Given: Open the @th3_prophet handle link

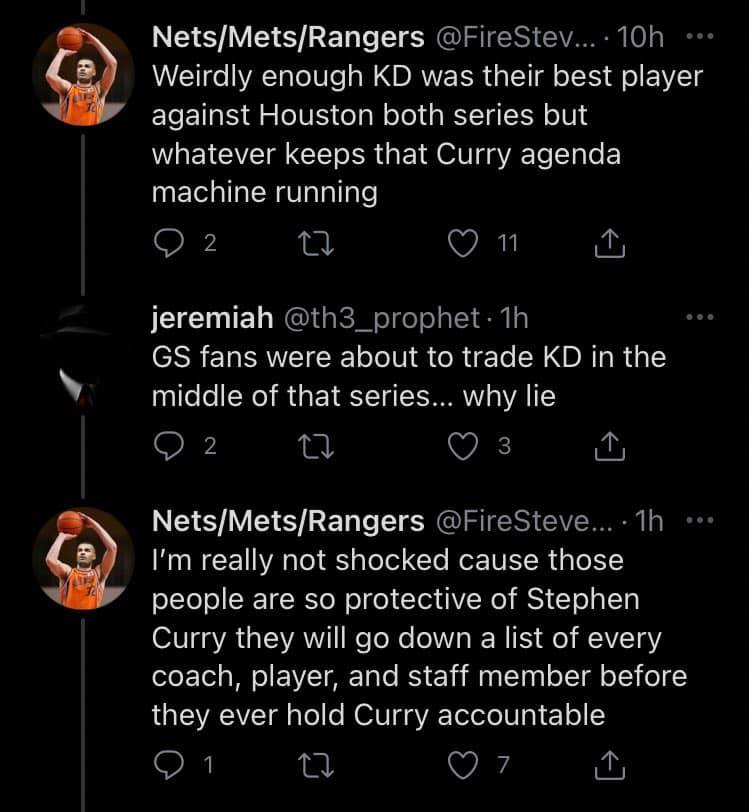Looking at the screenshot, I should tap(382, 318).
